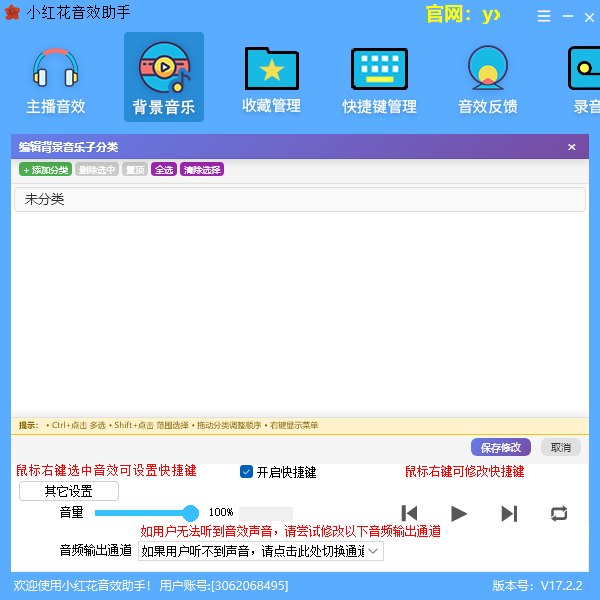
Task: Click 用户账号 [3062068495] in status bar
Action: (224, 585)
